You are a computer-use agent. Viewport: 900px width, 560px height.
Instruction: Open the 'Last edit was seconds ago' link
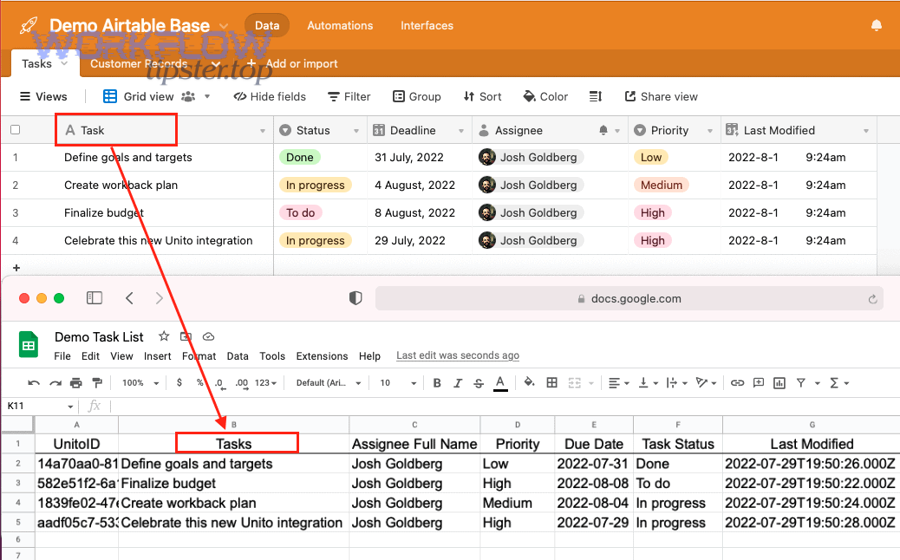[457, 356]
